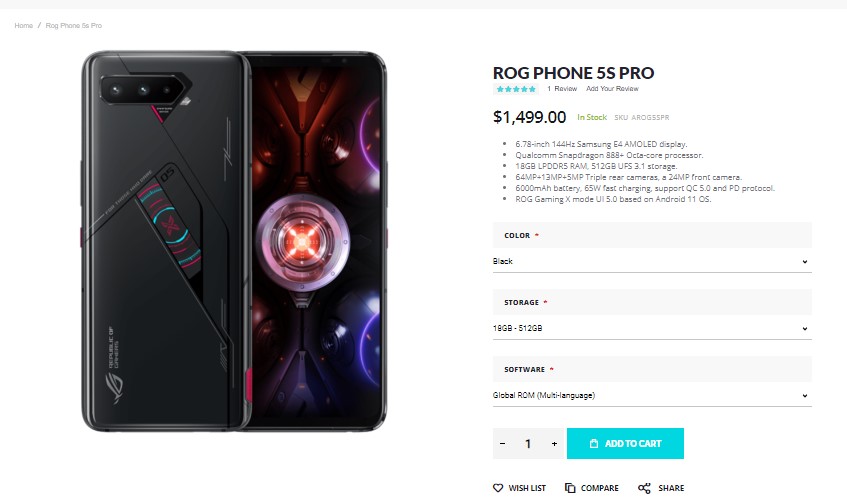Focus the quantity input field
847x504 pixels.
pyautogui.click(x=528, y=443)
